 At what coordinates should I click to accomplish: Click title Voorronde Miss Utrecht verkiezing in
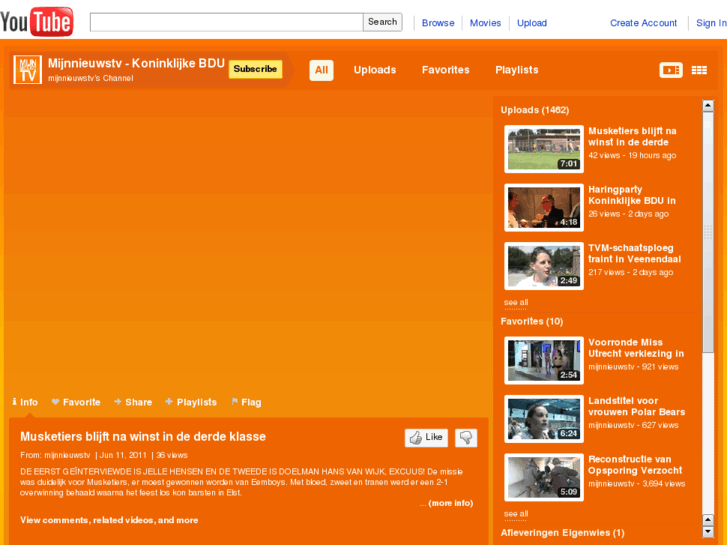(x=636, y=348)
